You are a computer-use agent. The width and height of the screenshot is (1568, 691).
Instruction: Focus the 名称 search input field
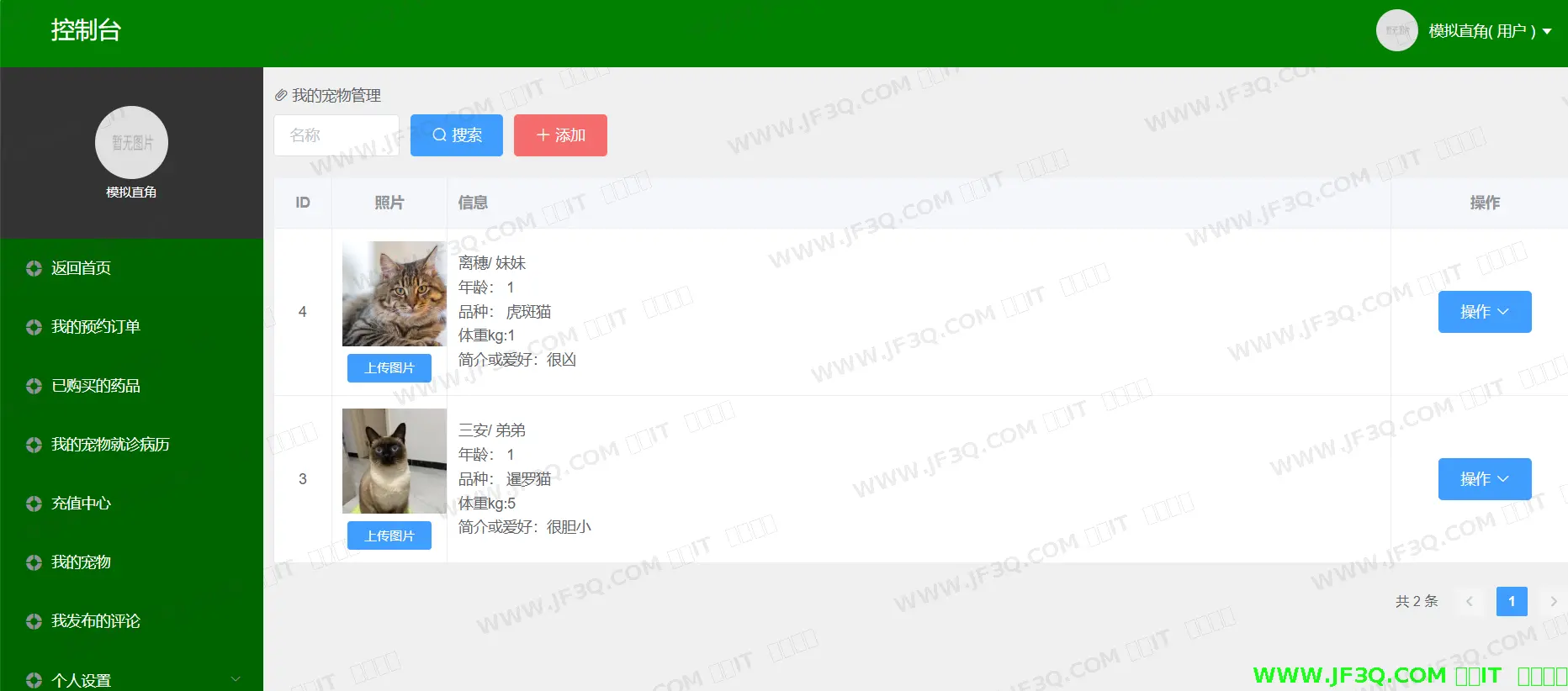(336, 135)
